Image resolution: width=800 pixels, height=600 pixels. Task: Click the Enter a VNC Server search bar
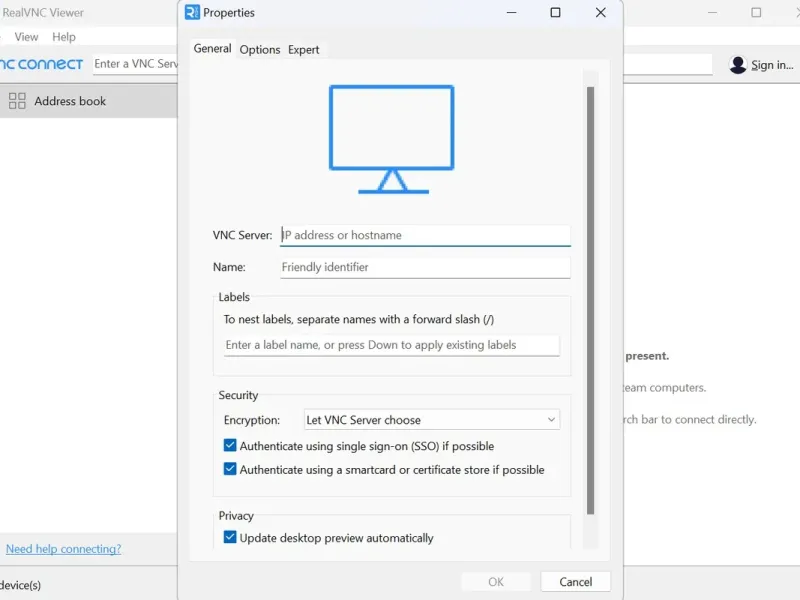point(136,64)
